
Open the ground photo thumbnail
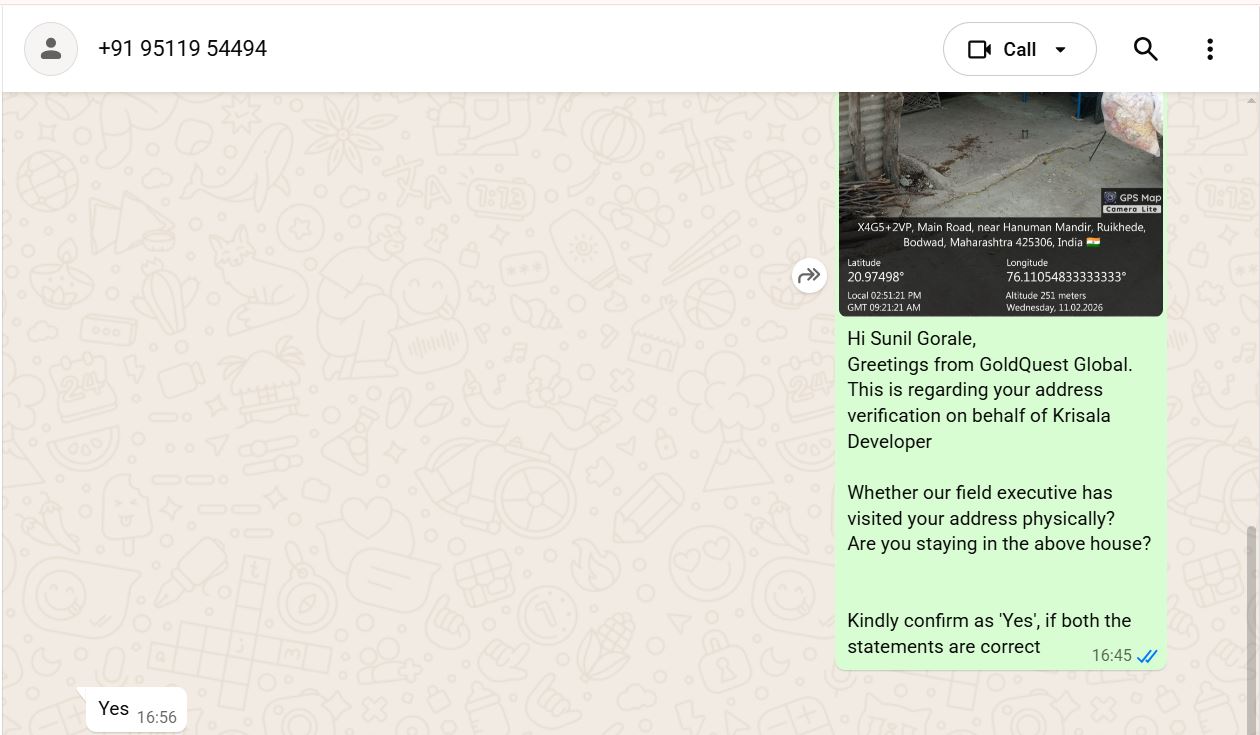click(1000, 150)
